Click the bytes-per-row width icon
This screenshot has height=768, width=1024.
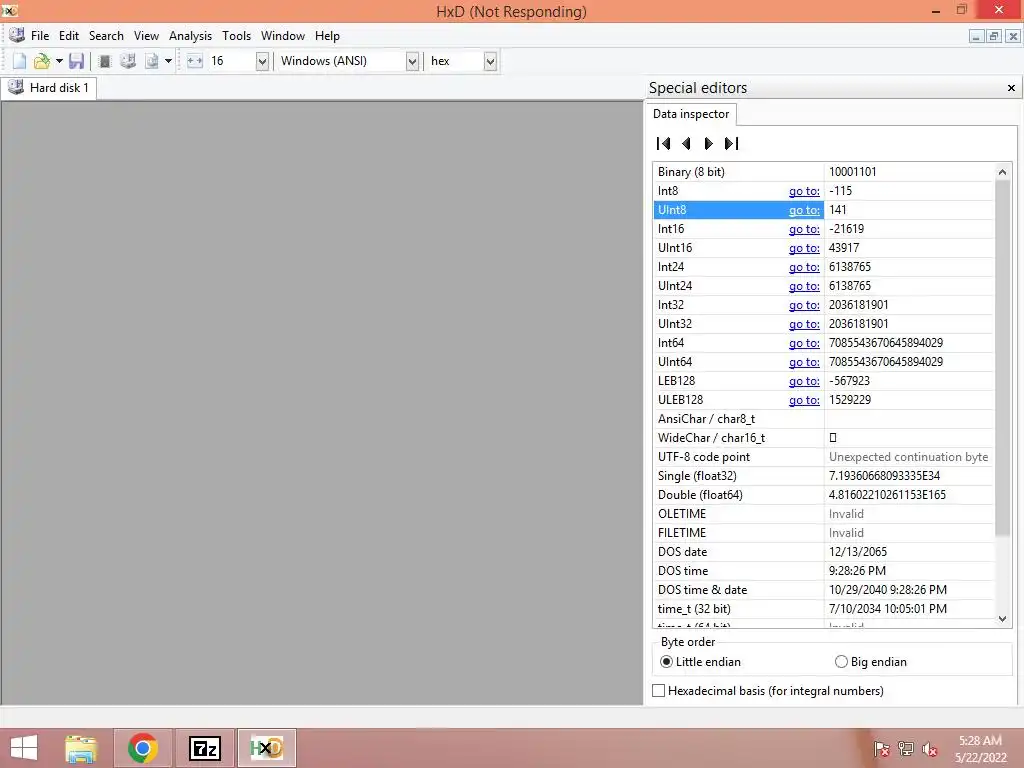(x=195, y=61)
